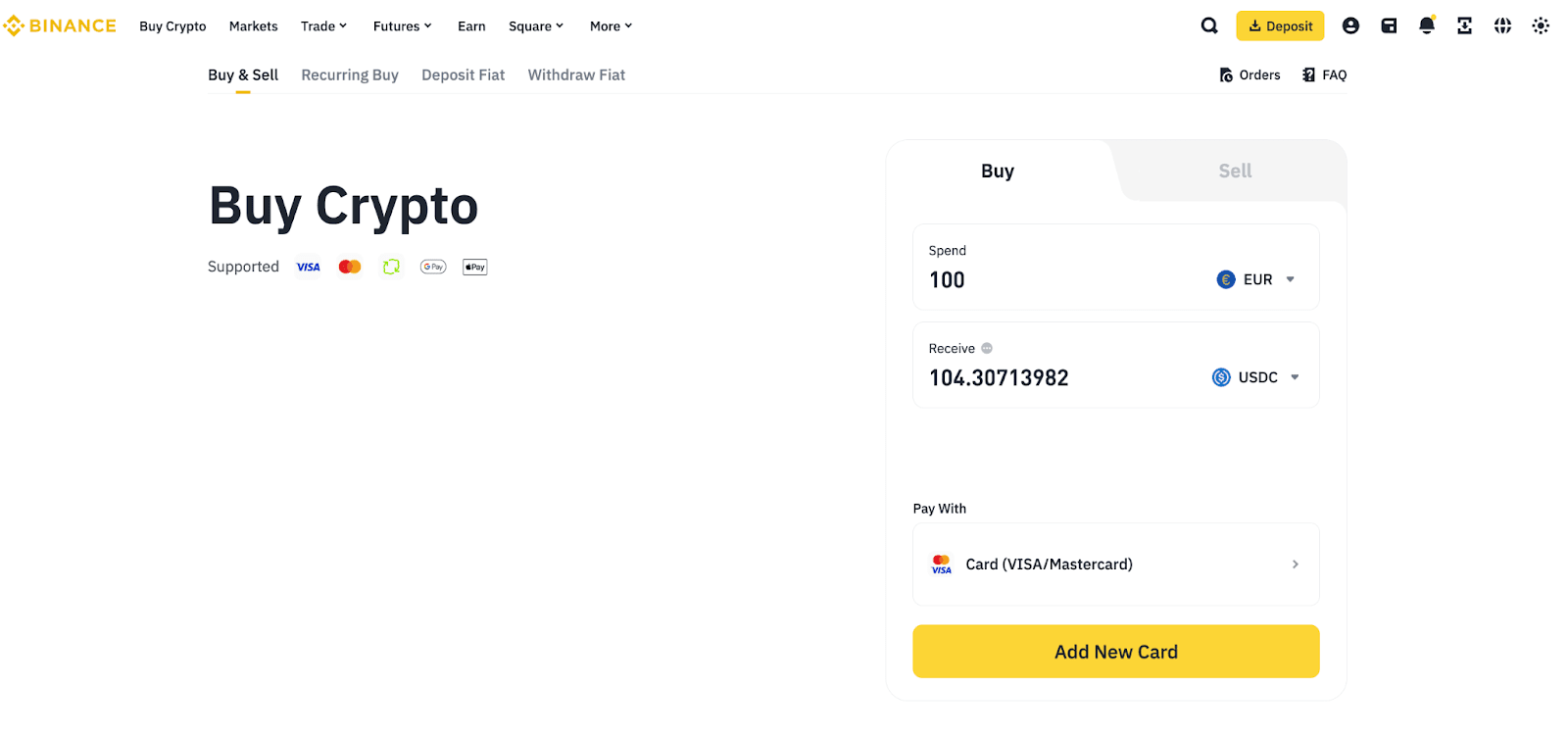The image size is (1568, 737).
Task: Switch to the Sell tab
Action: (x=1235, y=171)
